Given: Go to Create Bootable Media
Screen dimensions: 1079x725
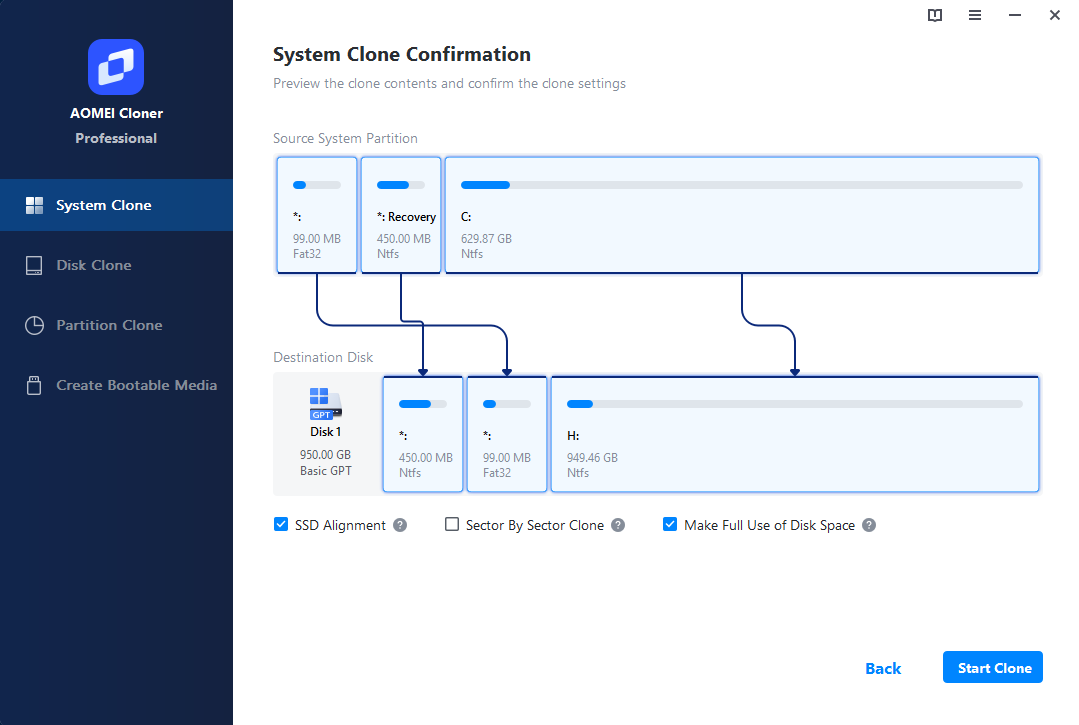Looking at the screenshot, I should (116, 385).
